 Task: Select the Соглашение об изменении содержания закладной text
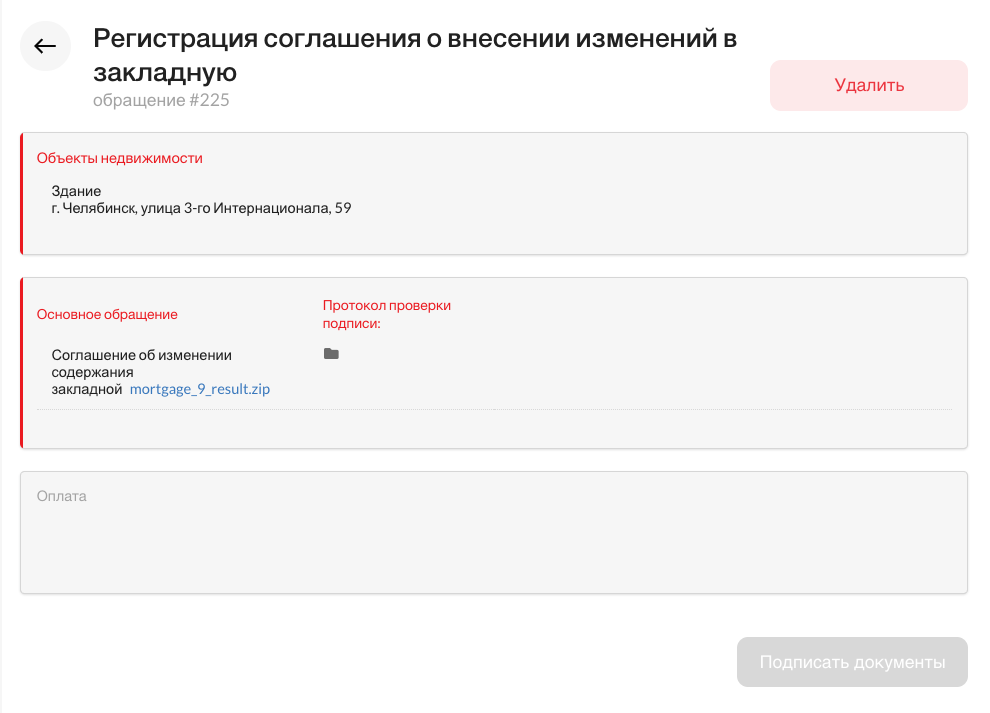[x=141, y=372]
